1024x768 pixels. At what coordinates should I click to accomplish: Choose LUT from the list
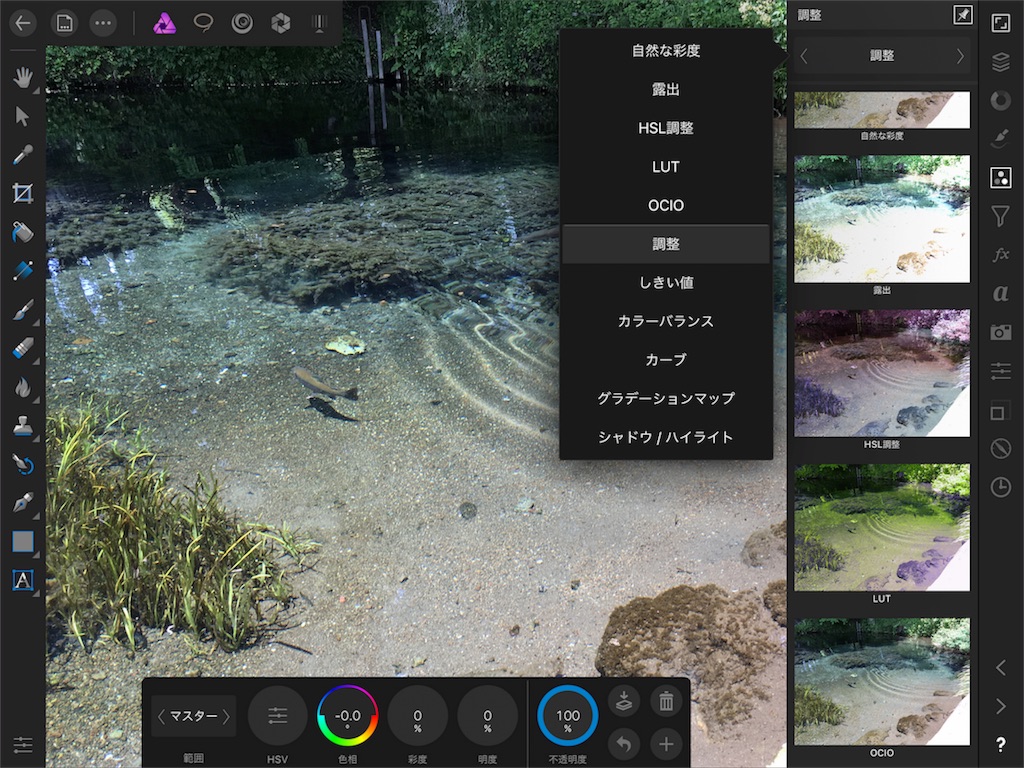(666, 167)
